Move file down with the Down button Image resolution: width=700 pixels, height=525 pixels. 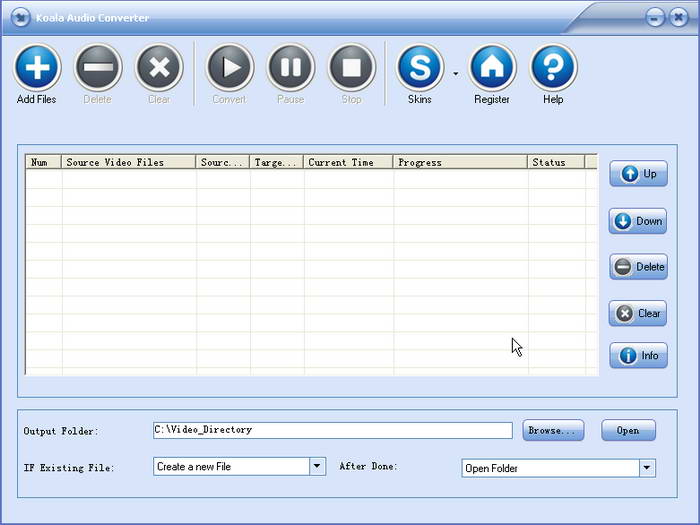tap(638, 221)
